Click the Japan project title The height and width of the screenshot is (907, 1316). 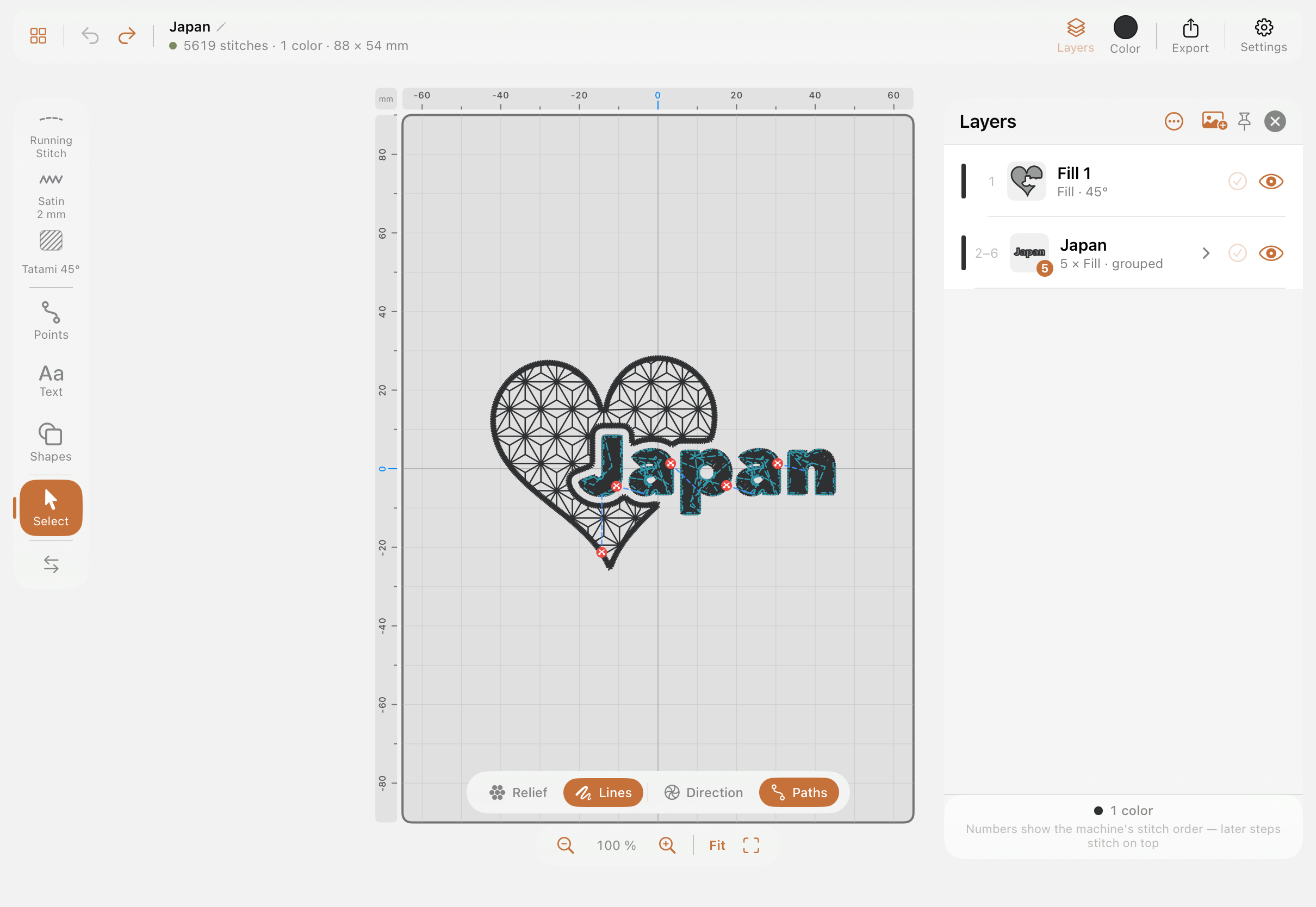(190, 27)
